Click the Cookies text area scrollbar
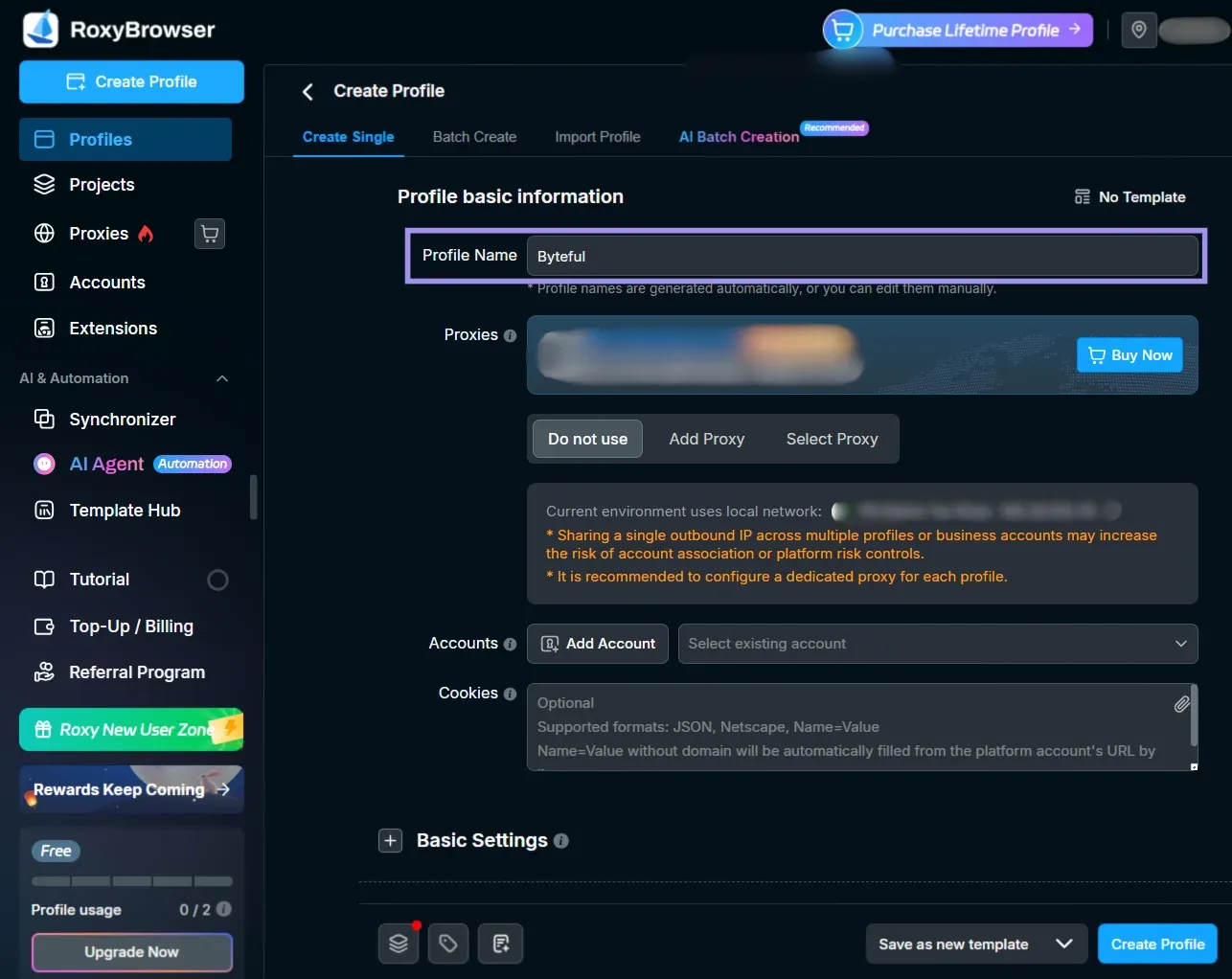1232x979 pixels. pos(1194,716)
